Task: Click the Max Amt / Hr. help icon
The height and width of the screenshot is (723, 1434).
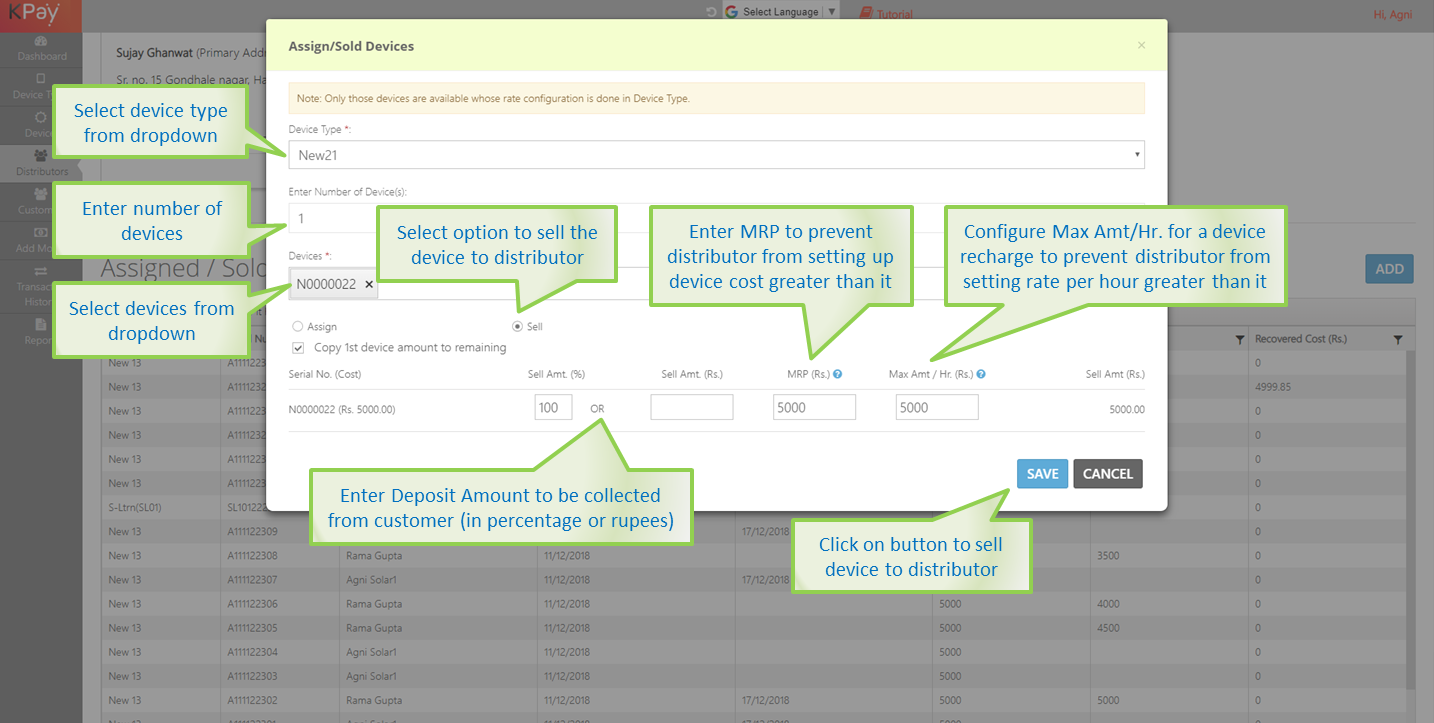Action: (981, 375)
